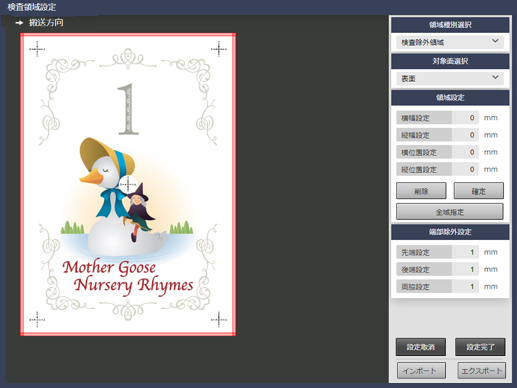Click the エクスポート button
The width and height of the screenshot is (517, 388).
tap(481, 370)
